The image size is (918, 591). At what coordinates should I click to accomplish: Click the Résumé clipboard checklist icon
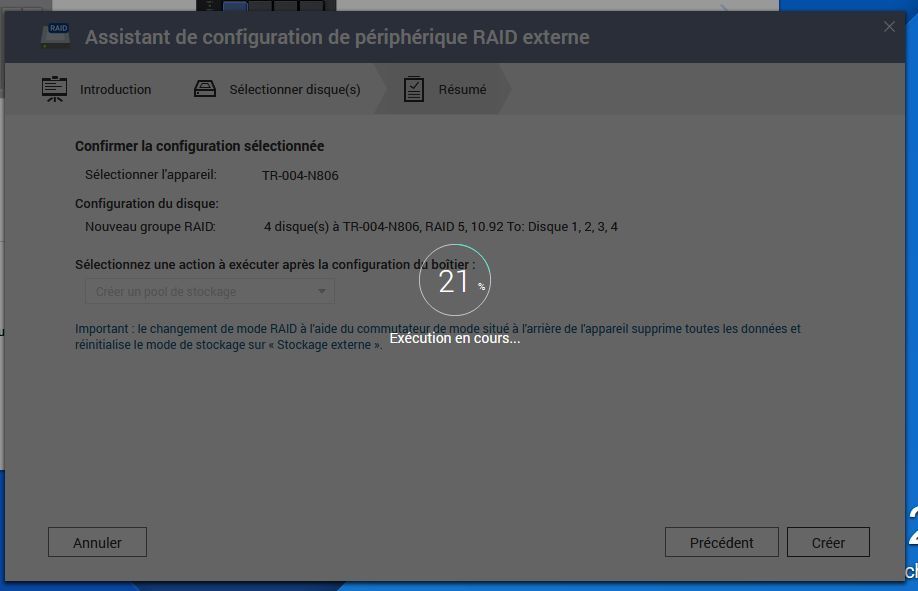(413, 89)
